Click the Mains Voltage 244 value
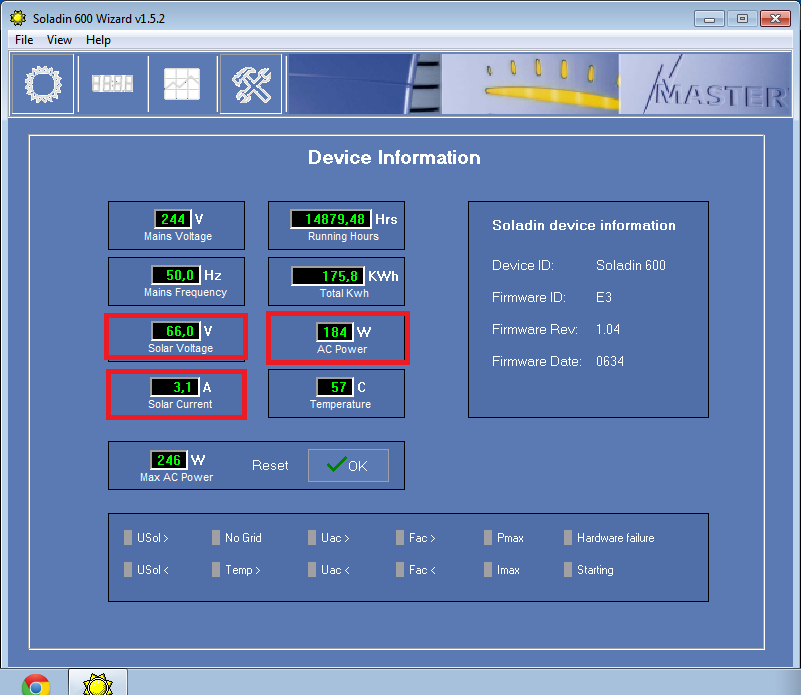Screen dimensions: 801x695 pyautogui.click(x=173, y=219)
